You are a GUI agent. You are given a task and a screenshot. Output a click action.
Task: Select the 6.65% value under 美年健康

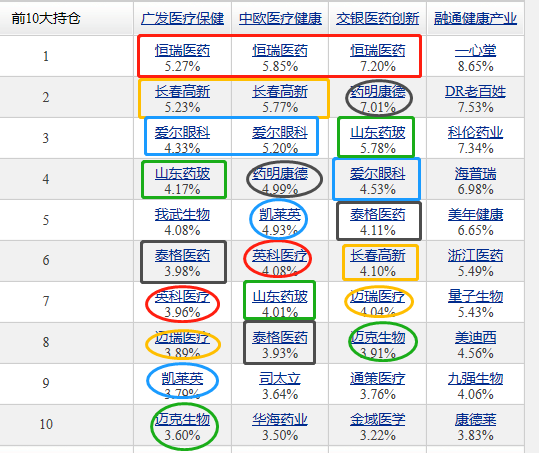[x=475, y=230]
